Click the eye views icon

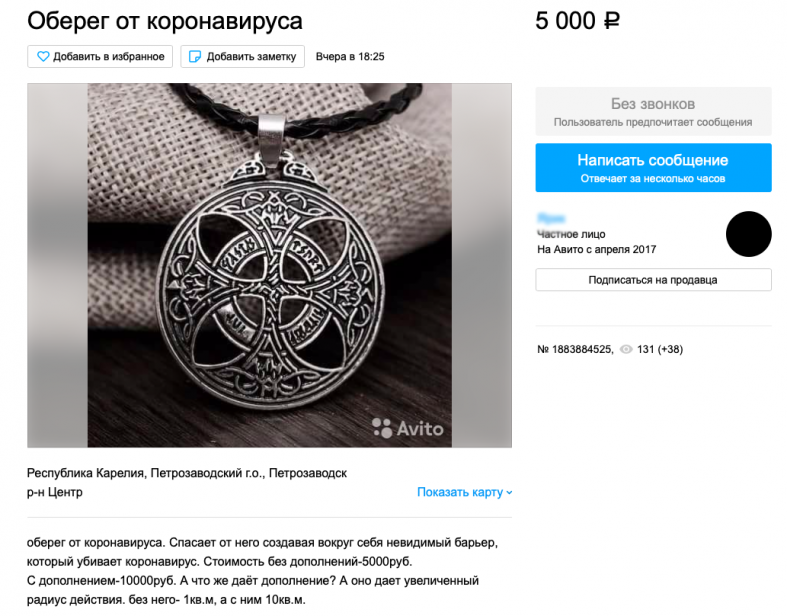pyautogui.click(x=626, y=349)
